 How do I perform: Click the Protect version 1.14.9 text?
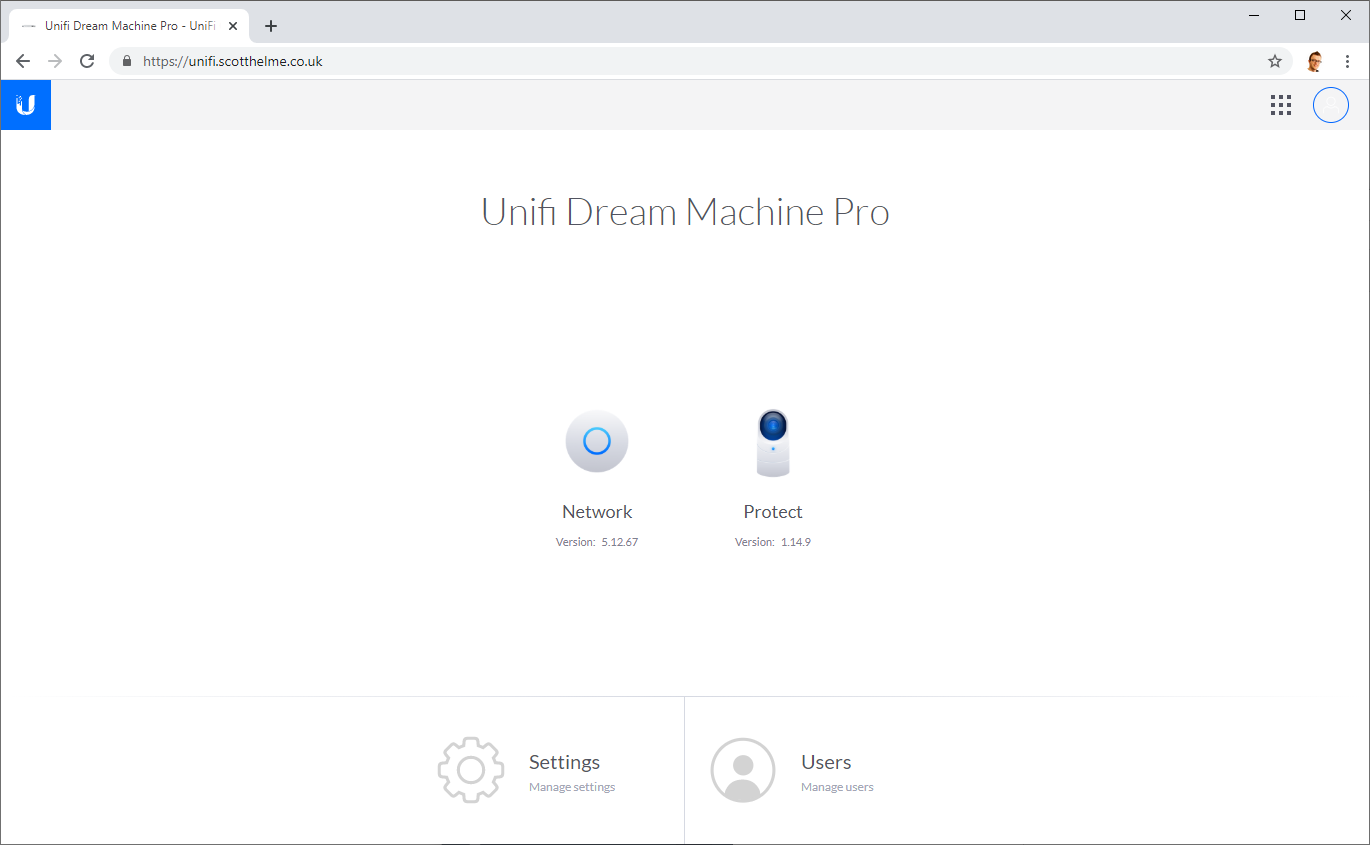(773, 542)
